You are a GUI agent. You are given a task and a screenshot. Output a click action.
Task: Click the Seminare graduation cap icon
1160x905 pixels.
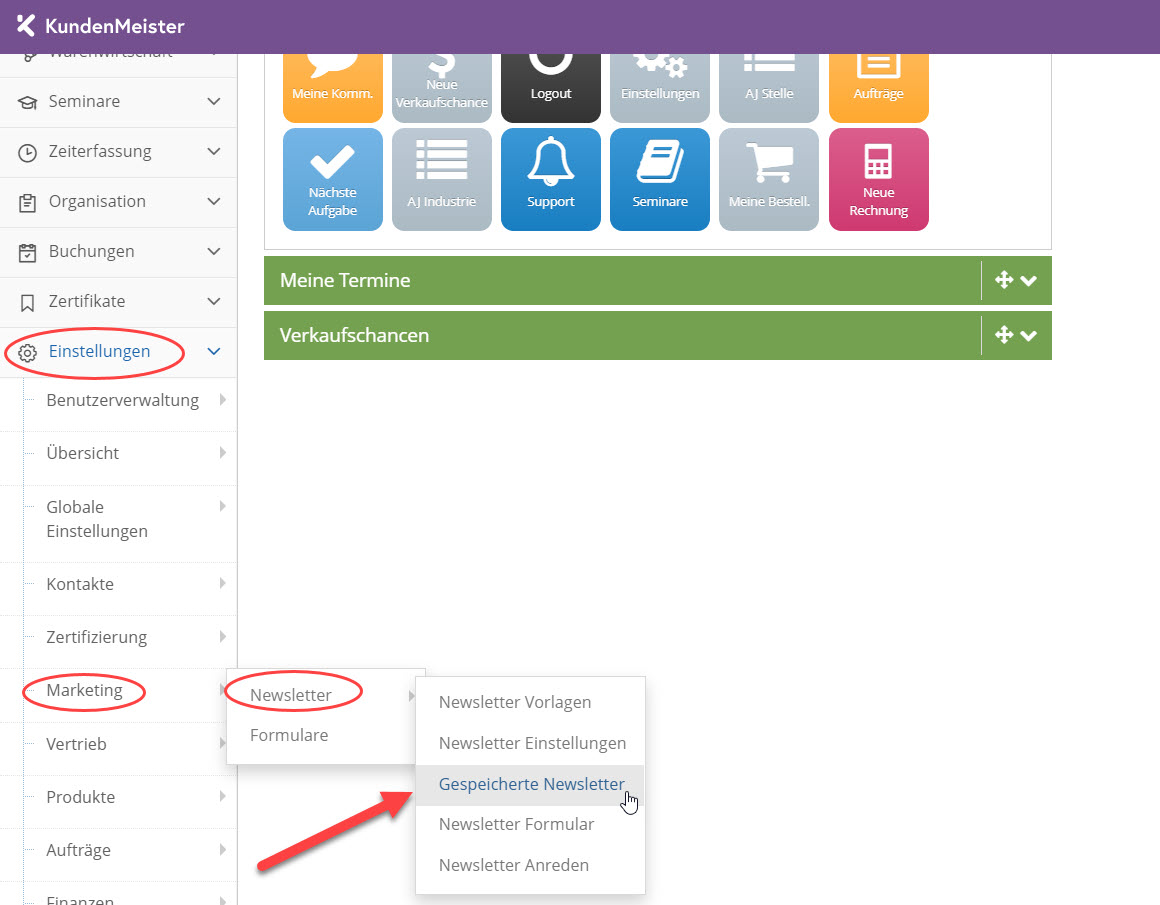click(27, 102)
